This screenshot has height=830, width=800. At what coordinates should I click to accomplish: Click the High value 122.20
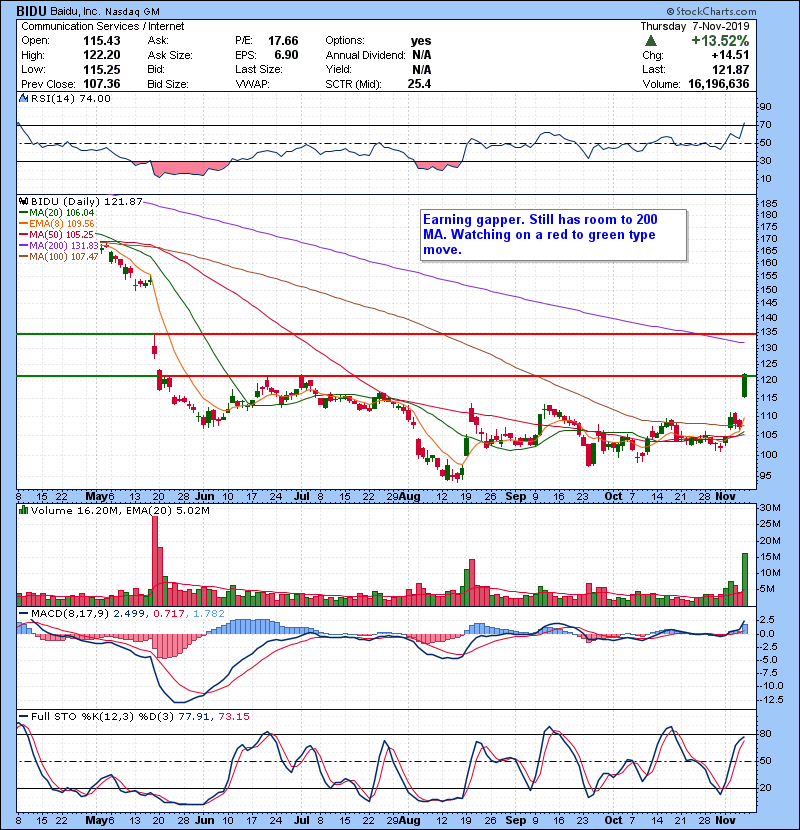[102, 55]
